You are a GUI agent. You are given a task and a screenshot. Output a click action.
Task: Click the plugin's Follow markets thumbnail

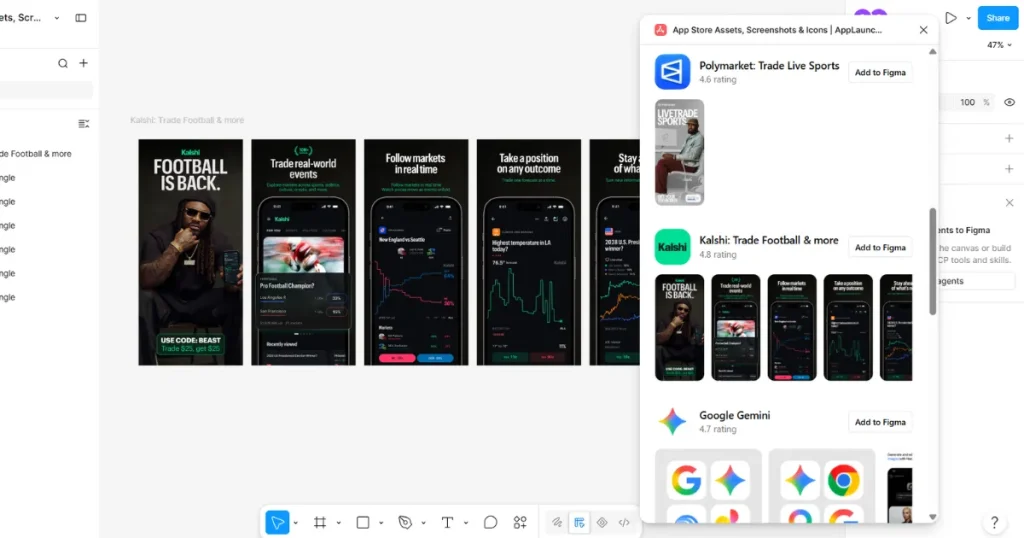click(x=792, y=328)
